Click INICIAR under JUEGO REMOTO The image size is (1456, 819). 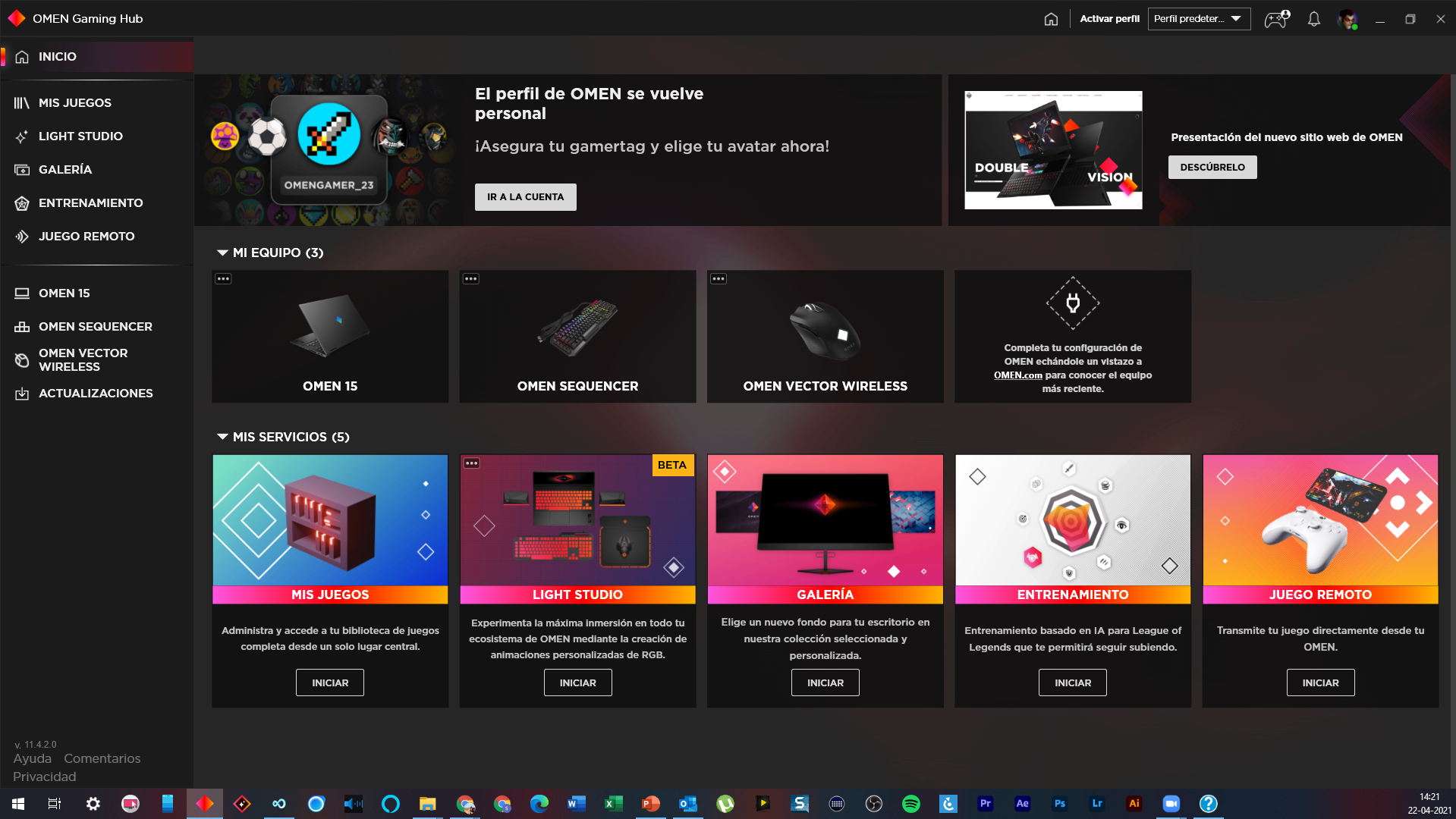(1321, 683)
